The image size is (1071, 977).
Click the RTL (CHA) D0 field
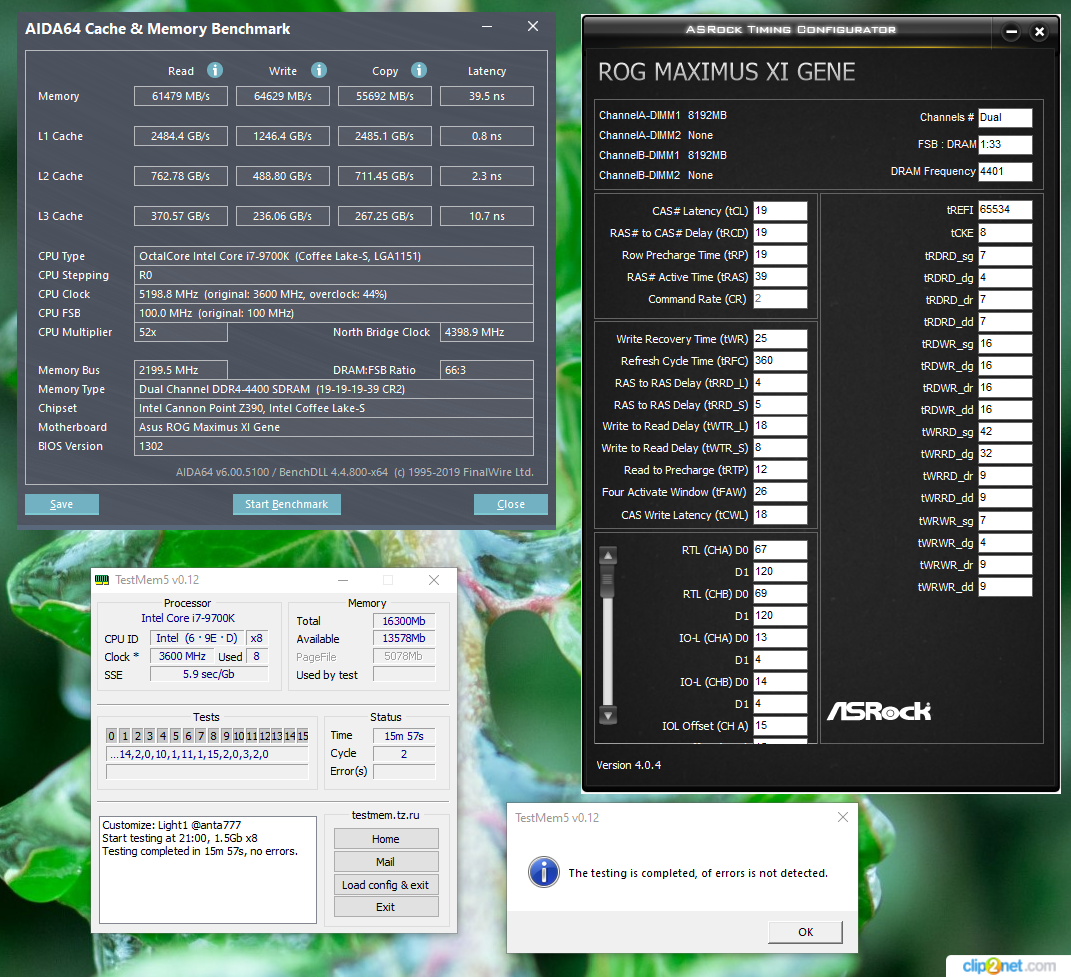coord(780,549)
